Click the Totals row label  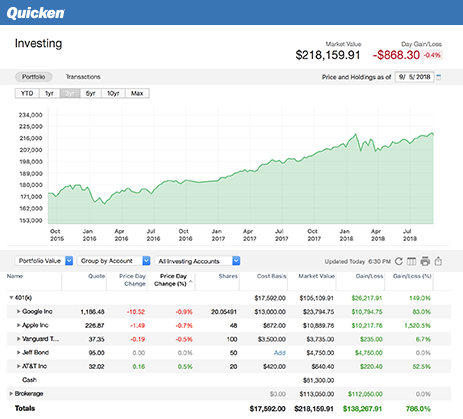pyautogui.click(x=25, y=408)
